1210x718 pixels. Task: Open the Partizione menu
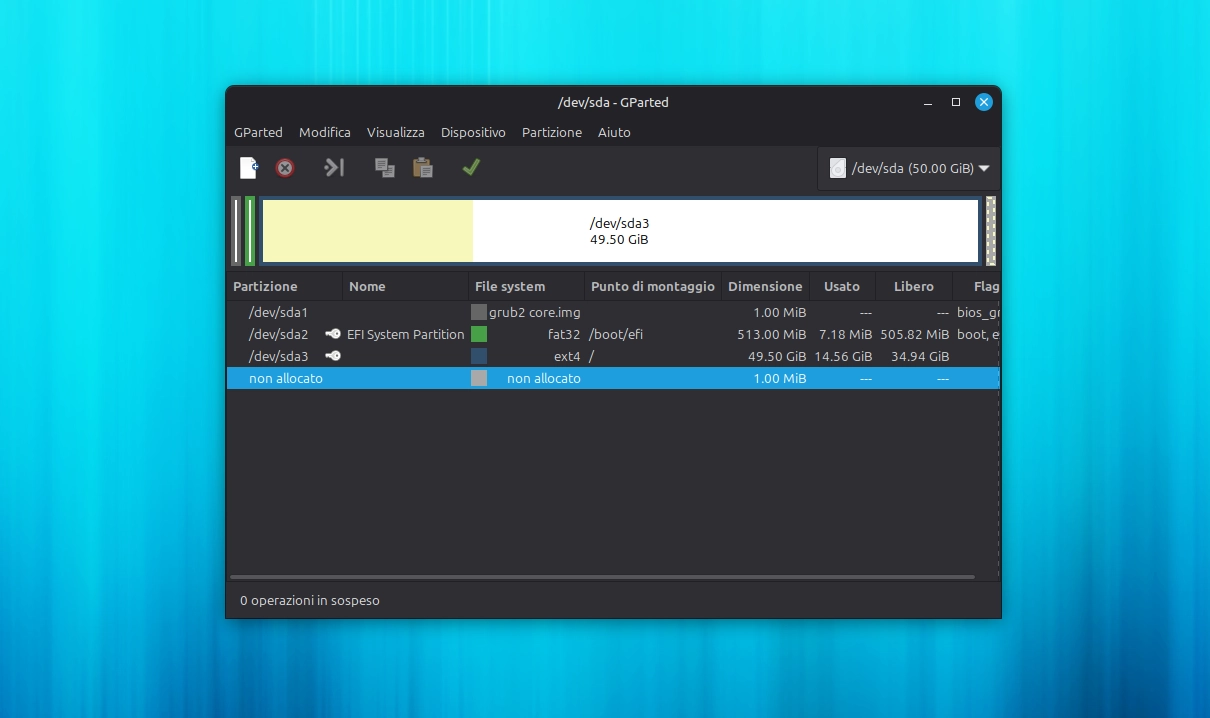(x=551, y=132)
